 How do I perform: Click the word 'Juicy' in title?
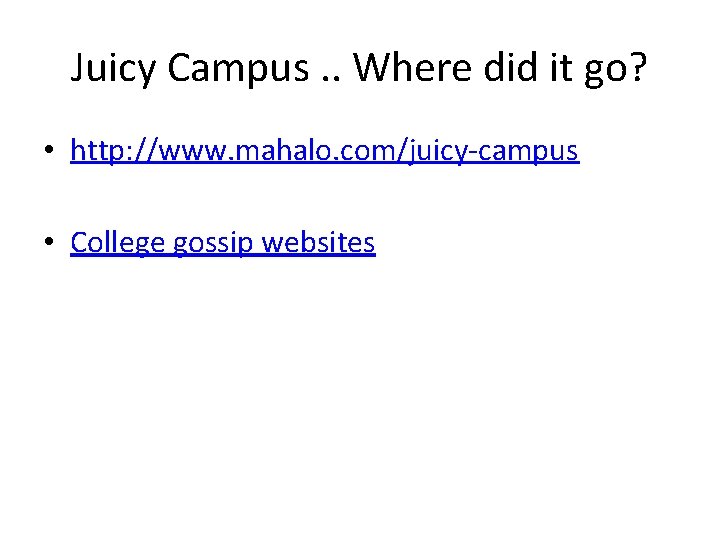coord(114,68)
